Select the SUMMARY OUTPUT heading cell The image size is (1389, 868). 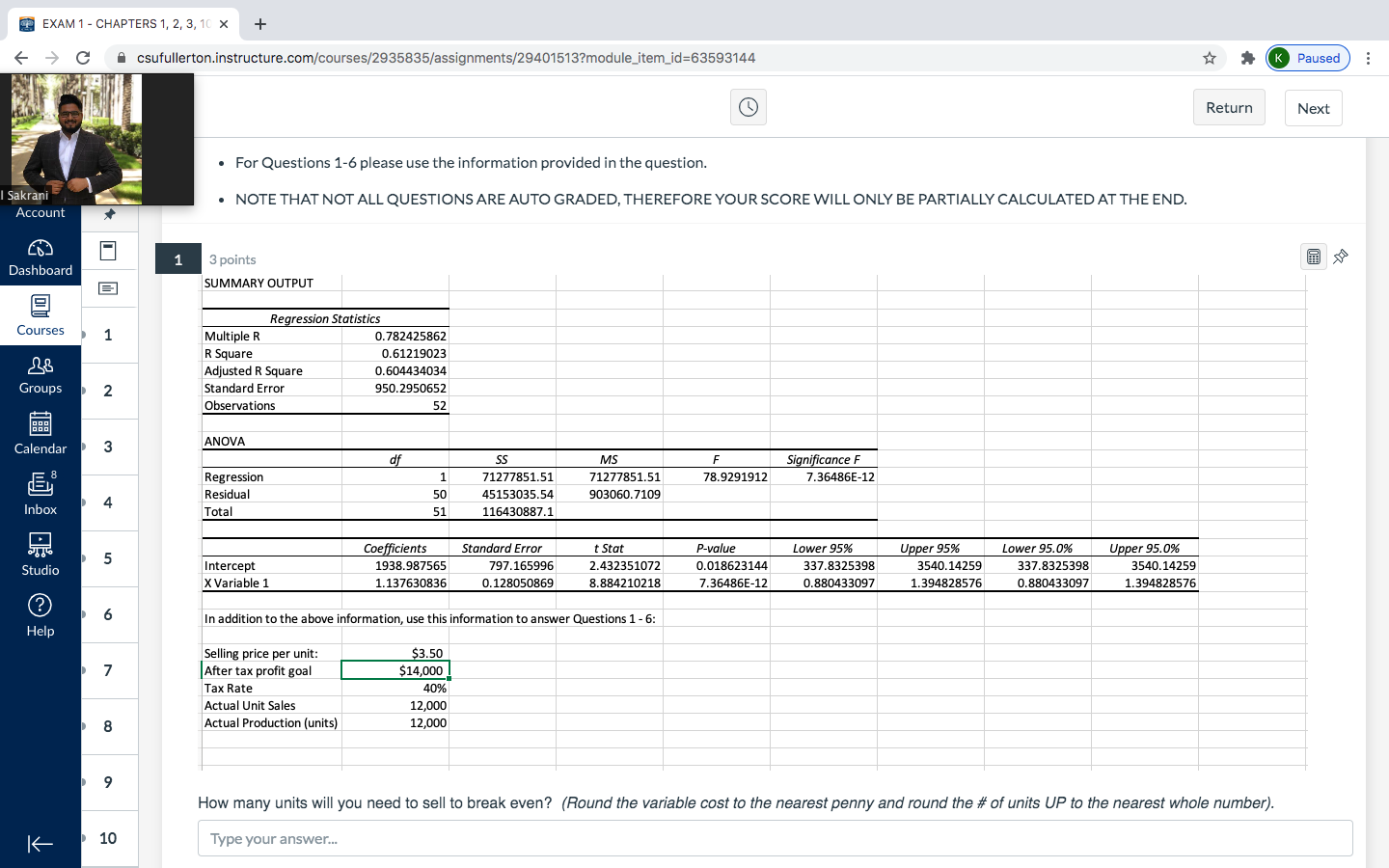(259, 283)
